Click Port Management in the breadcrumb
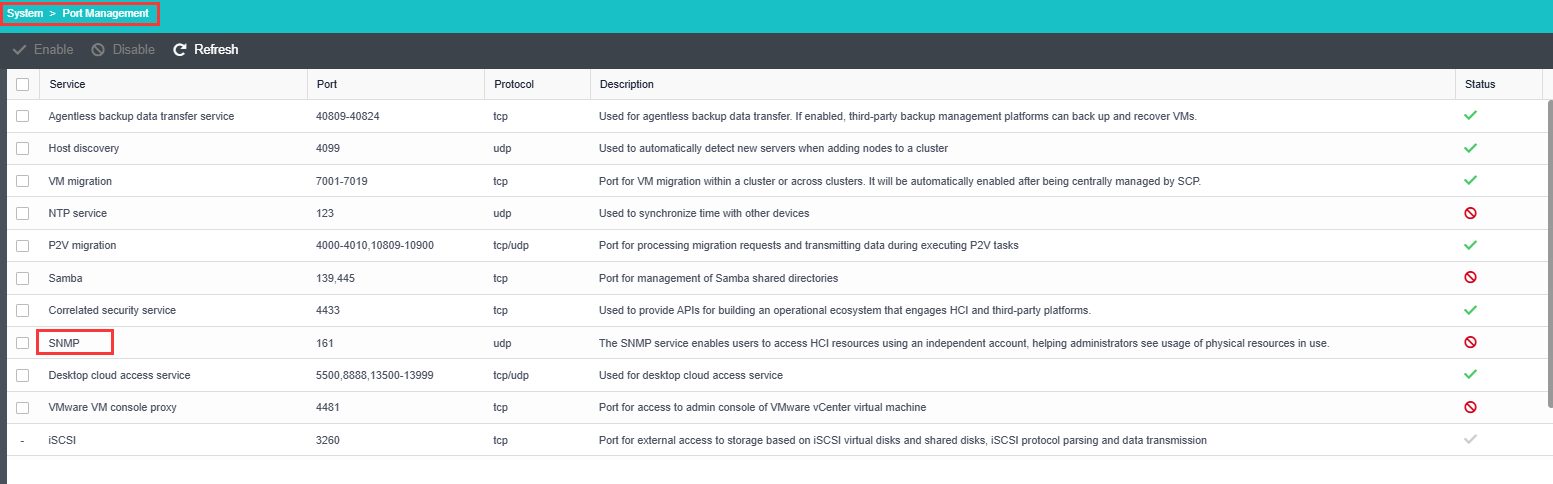 (105, 14)
